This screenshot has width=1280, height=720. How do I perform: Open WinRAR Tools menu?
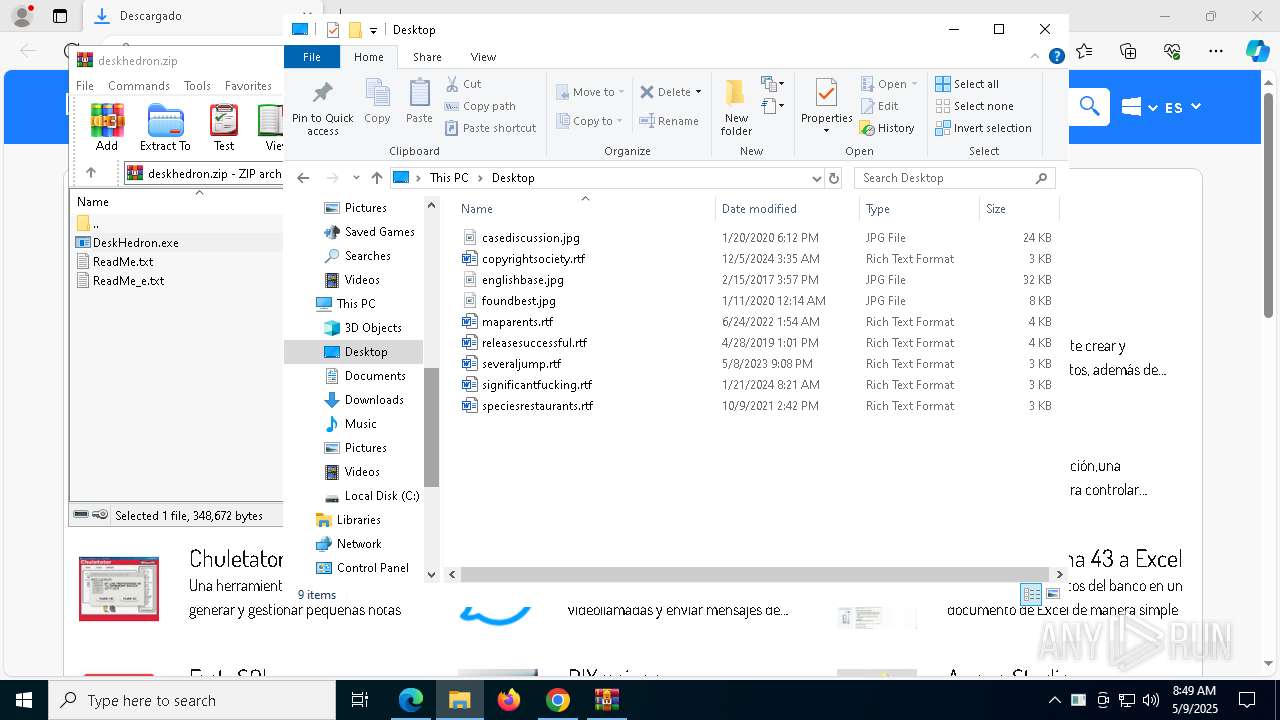point(197,86)
